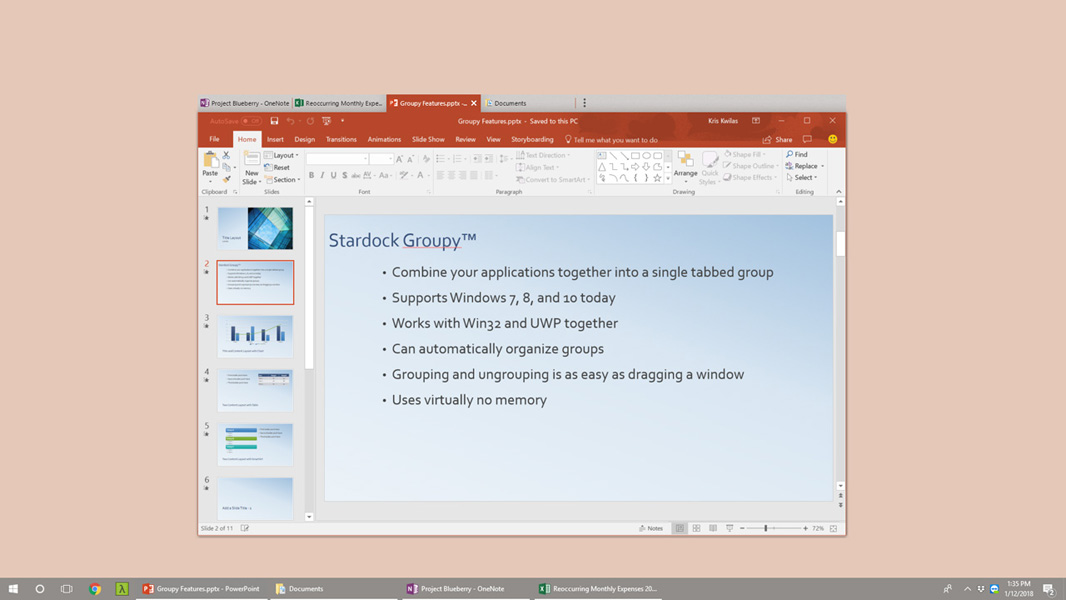Toggle the Notes pane in status bar
This screenshot has height=600, width=1066.
[x=651, y=528]
